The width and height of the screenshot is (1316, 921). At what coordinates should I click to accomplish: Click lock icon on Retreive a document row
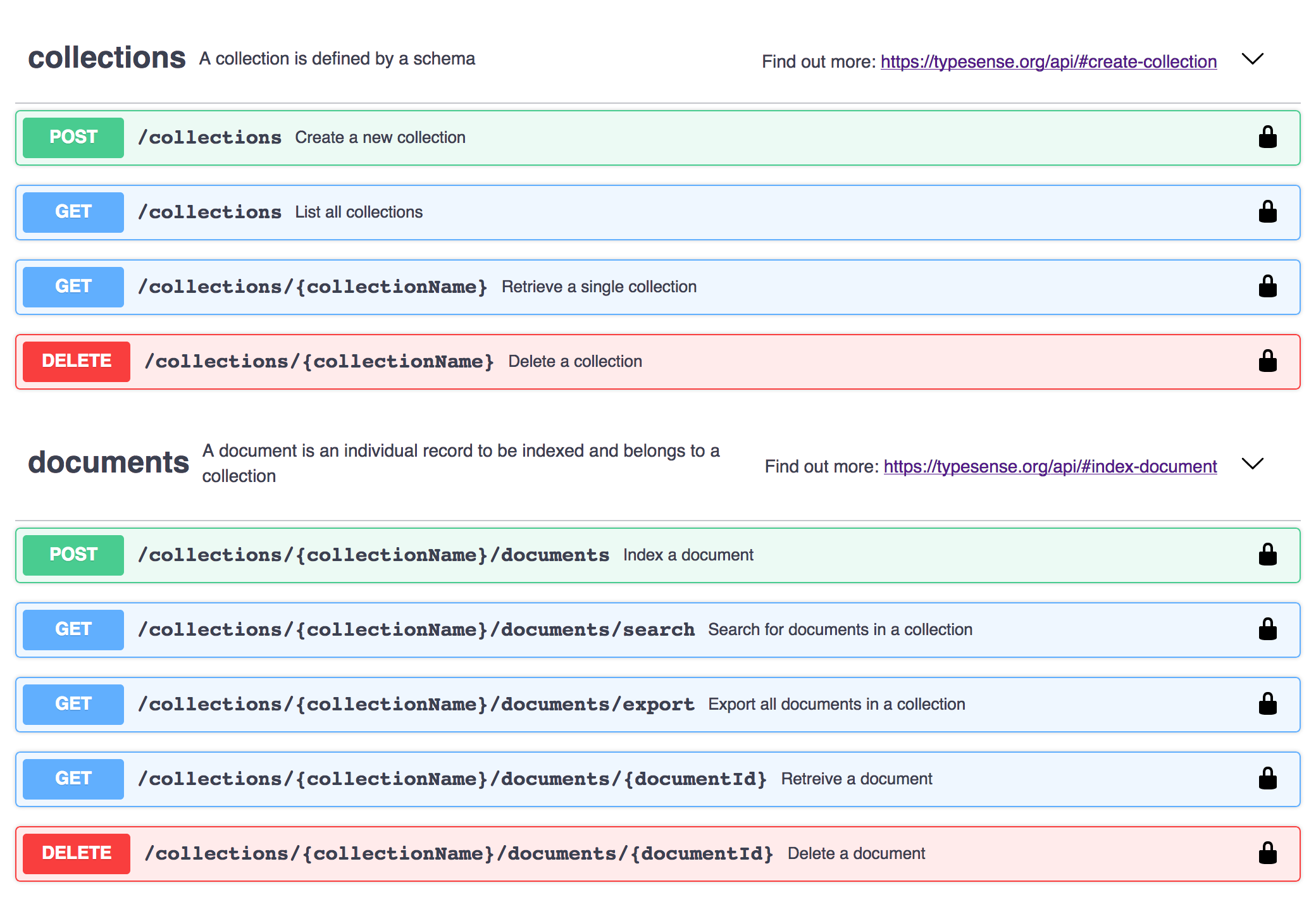coord(1267,779)
